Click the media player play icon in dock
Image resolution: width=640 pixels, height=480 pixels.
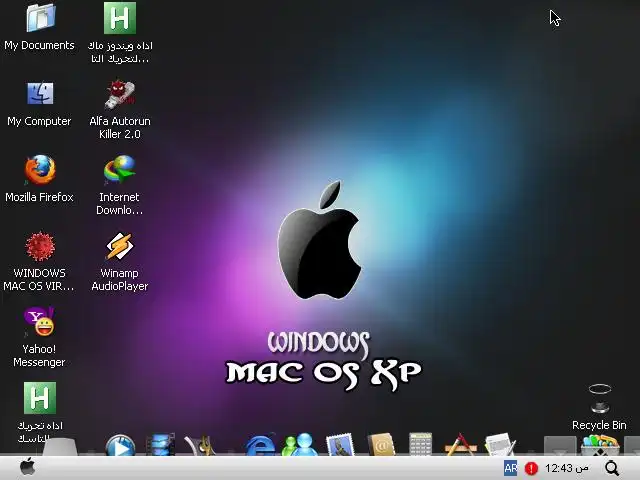click(120, 446)
